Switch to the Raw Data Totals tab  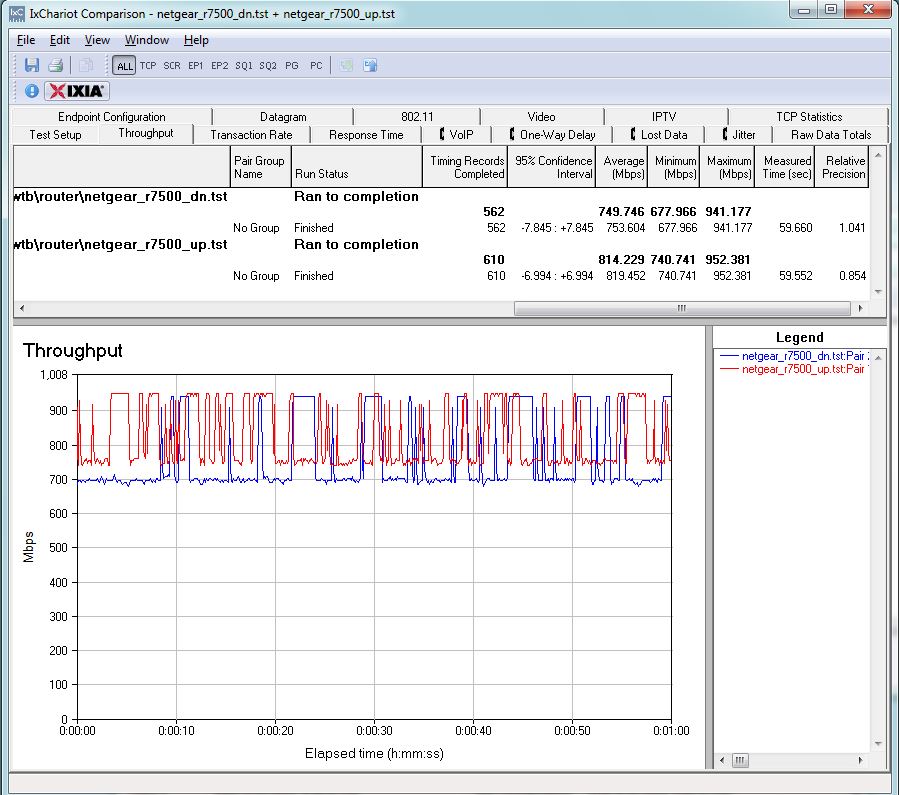(x=831, y=135)
